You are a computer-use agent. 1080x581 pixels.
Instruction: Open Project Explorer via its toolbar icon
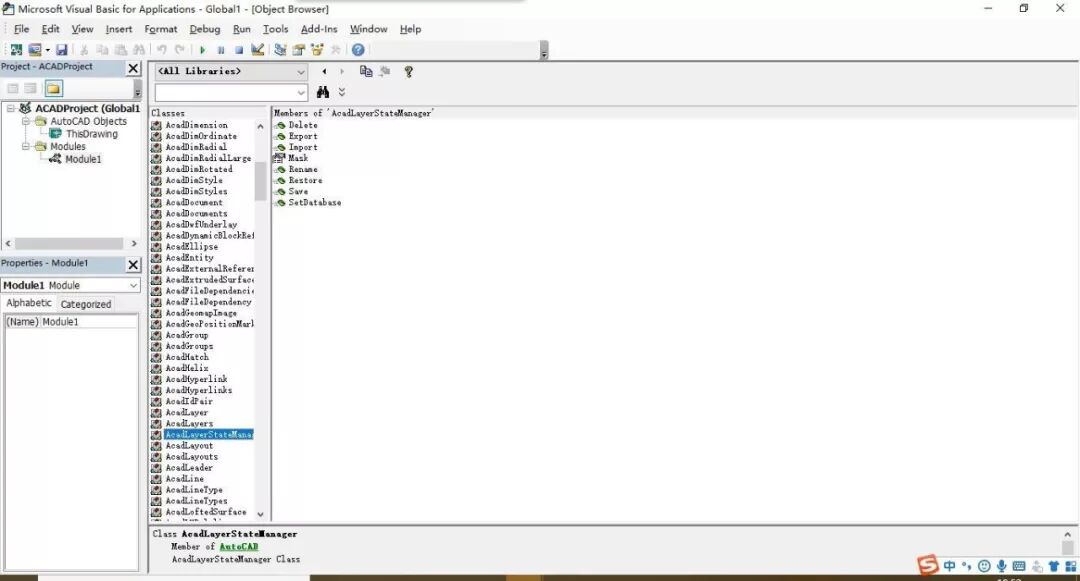click(x=280, y=50)
